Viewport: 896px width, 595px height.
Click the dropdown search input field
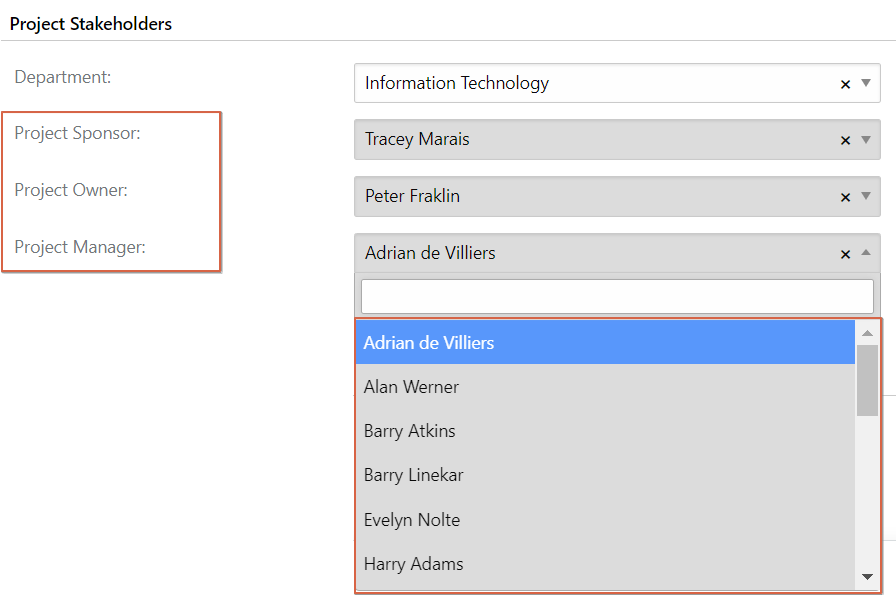click(617, 296)
